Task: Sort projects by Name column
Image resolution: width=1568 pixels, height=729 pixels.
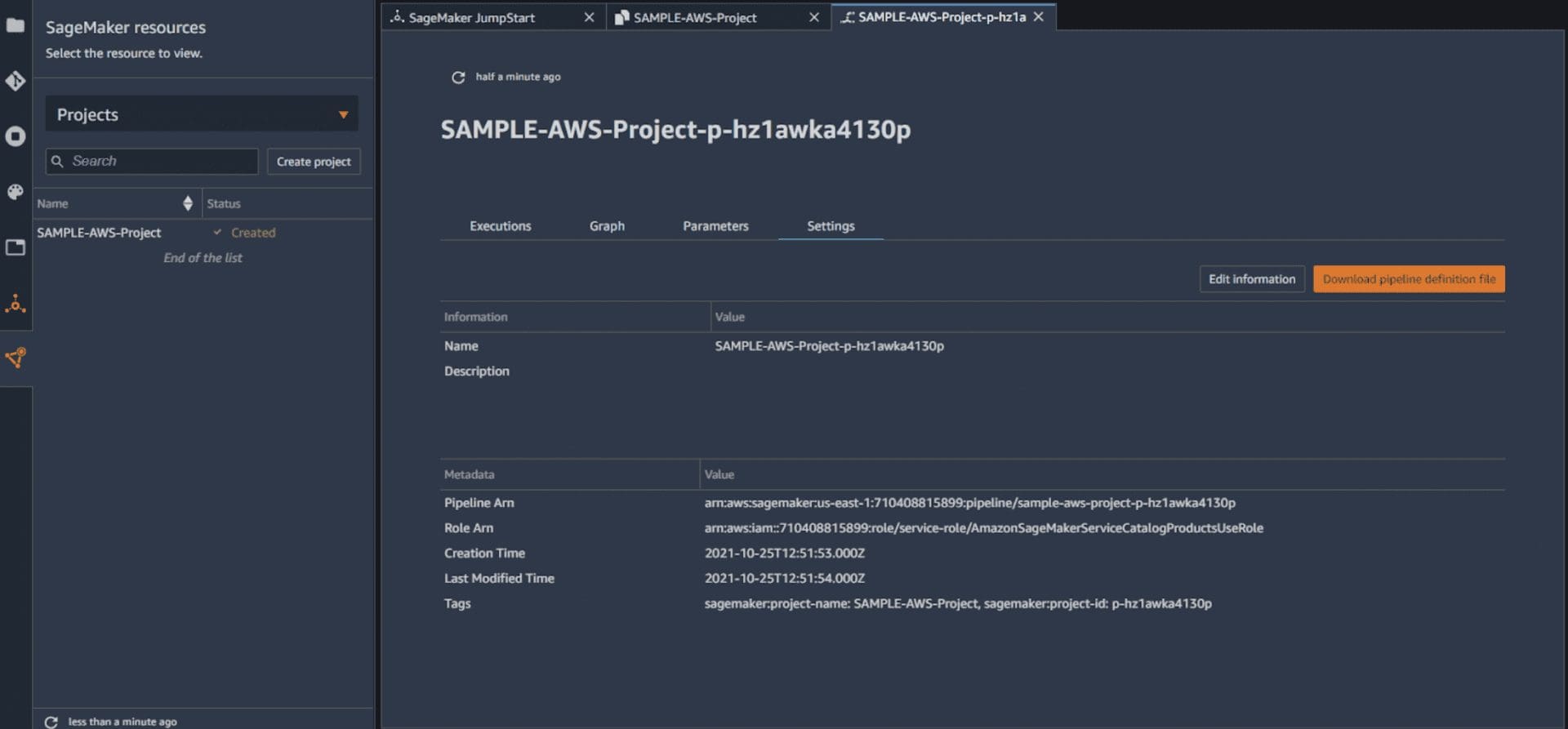Action: (187, 203)
